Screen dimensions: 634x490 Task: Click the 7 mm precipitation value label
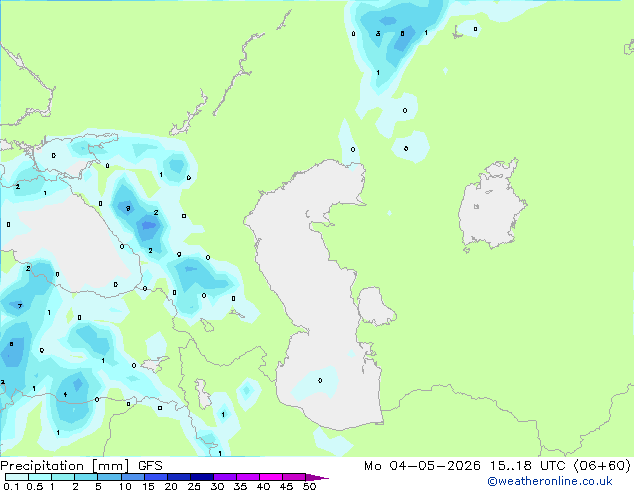click(x=19, y=306)
